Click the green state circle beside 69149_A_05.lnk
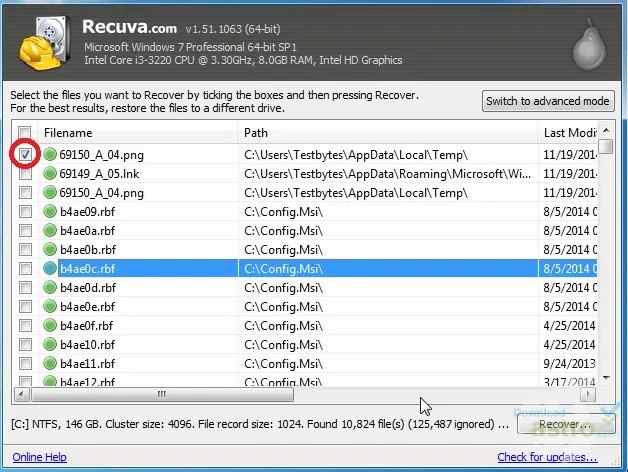The height and width of the screenshot is (472, 628). 50,173
